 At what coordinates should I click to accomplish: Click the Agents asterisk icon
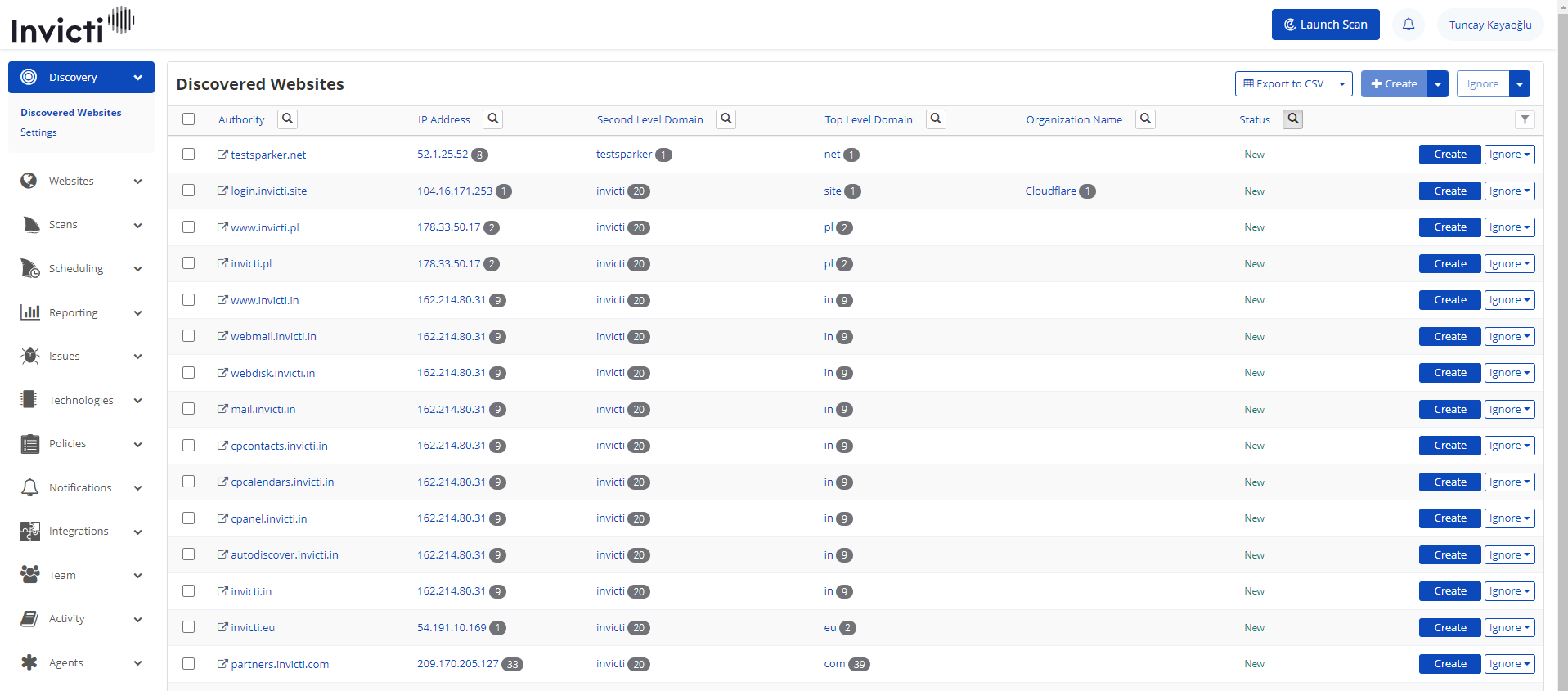coord(29,662)
